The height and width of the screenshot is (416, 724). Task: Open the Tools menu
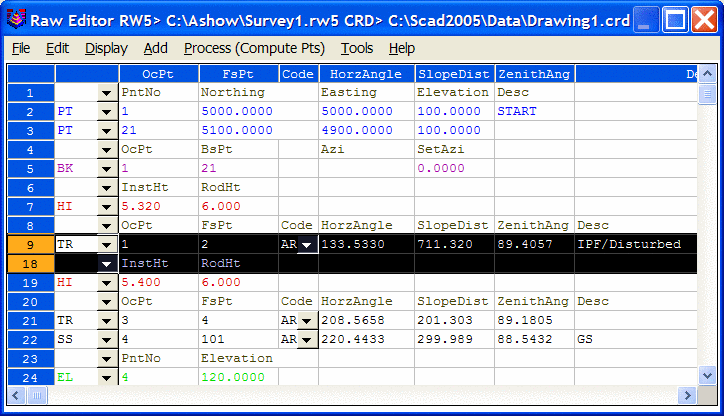pyautogui.click(x=357, y=48)
